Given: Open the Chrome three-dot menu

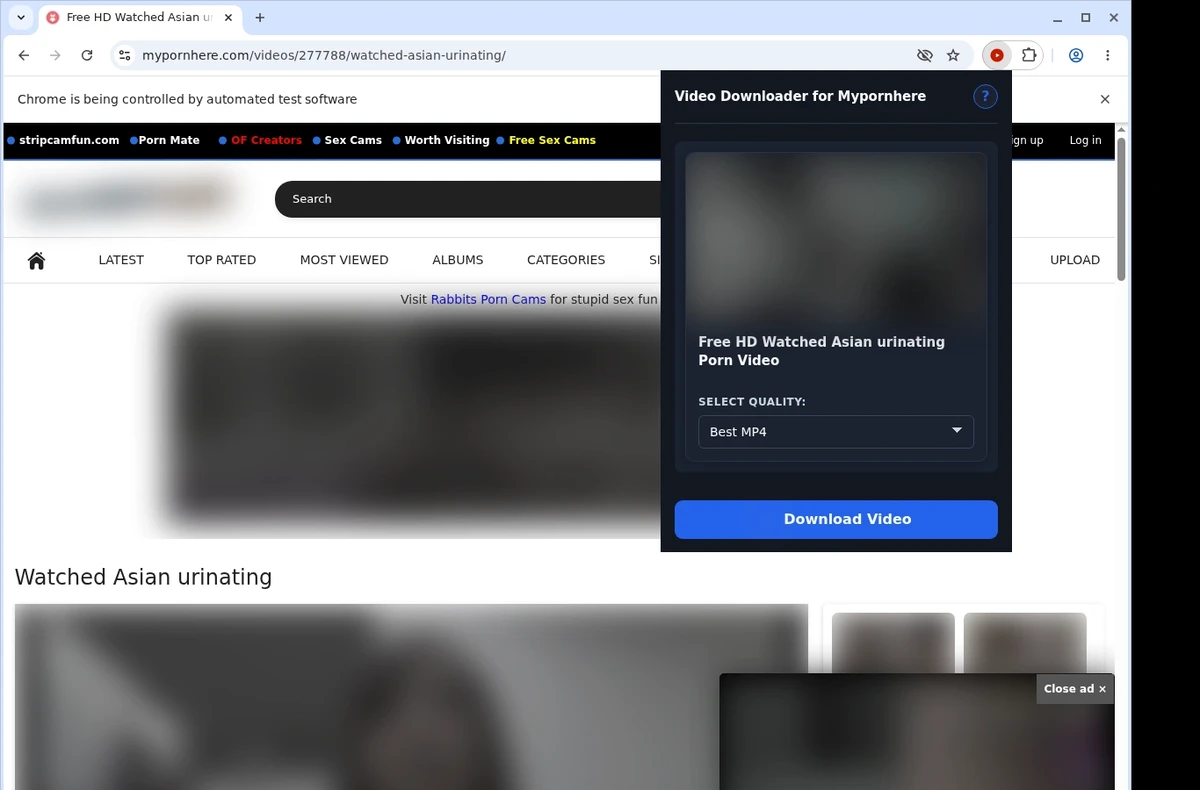Looking at the screenshot, I should [1107, 55].
